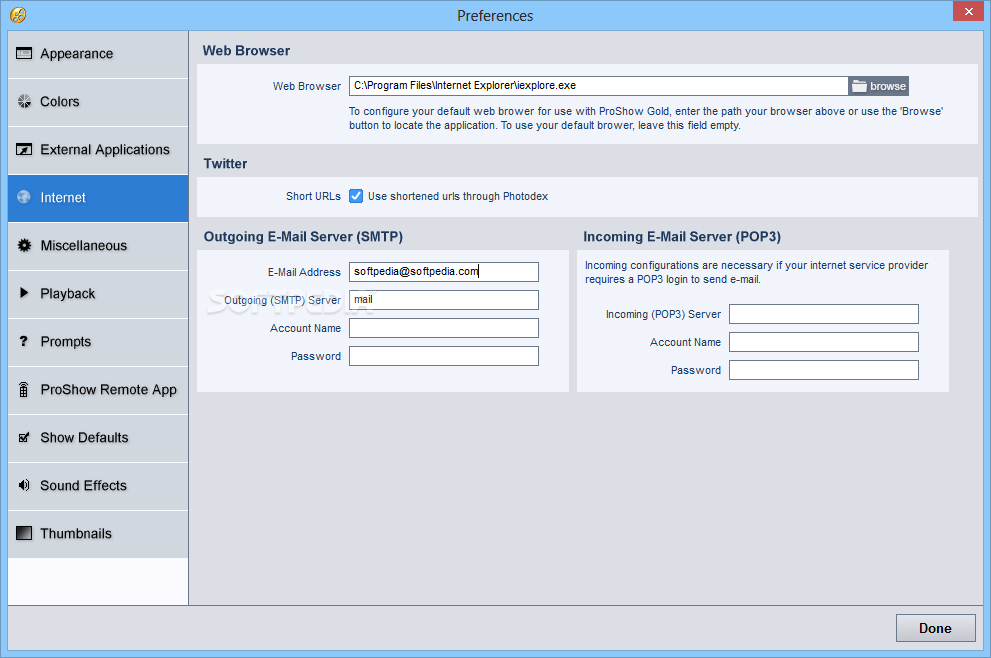Select the External Applications section

pos(98,150)
